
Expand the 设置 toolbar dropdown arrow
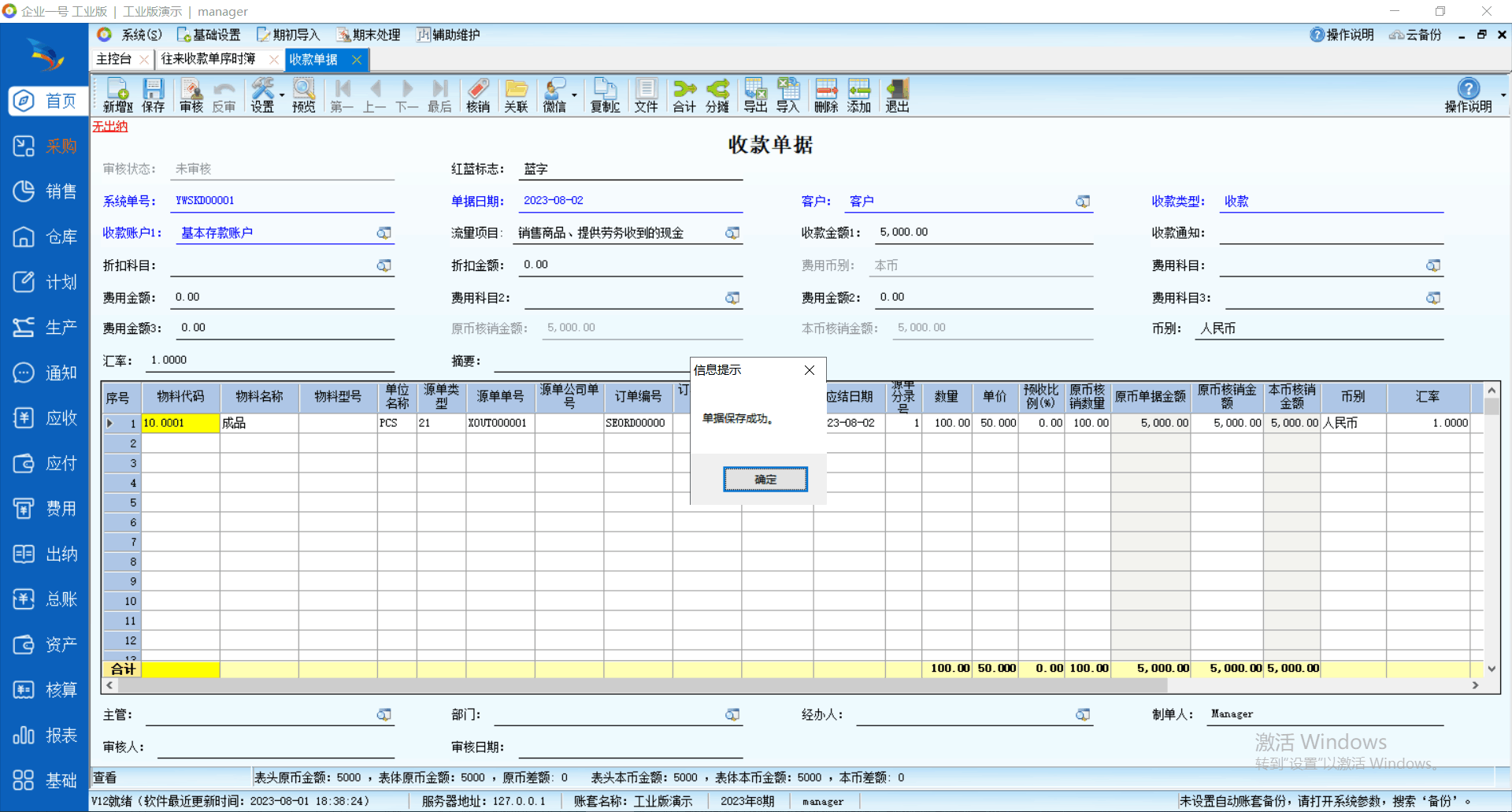282,95
